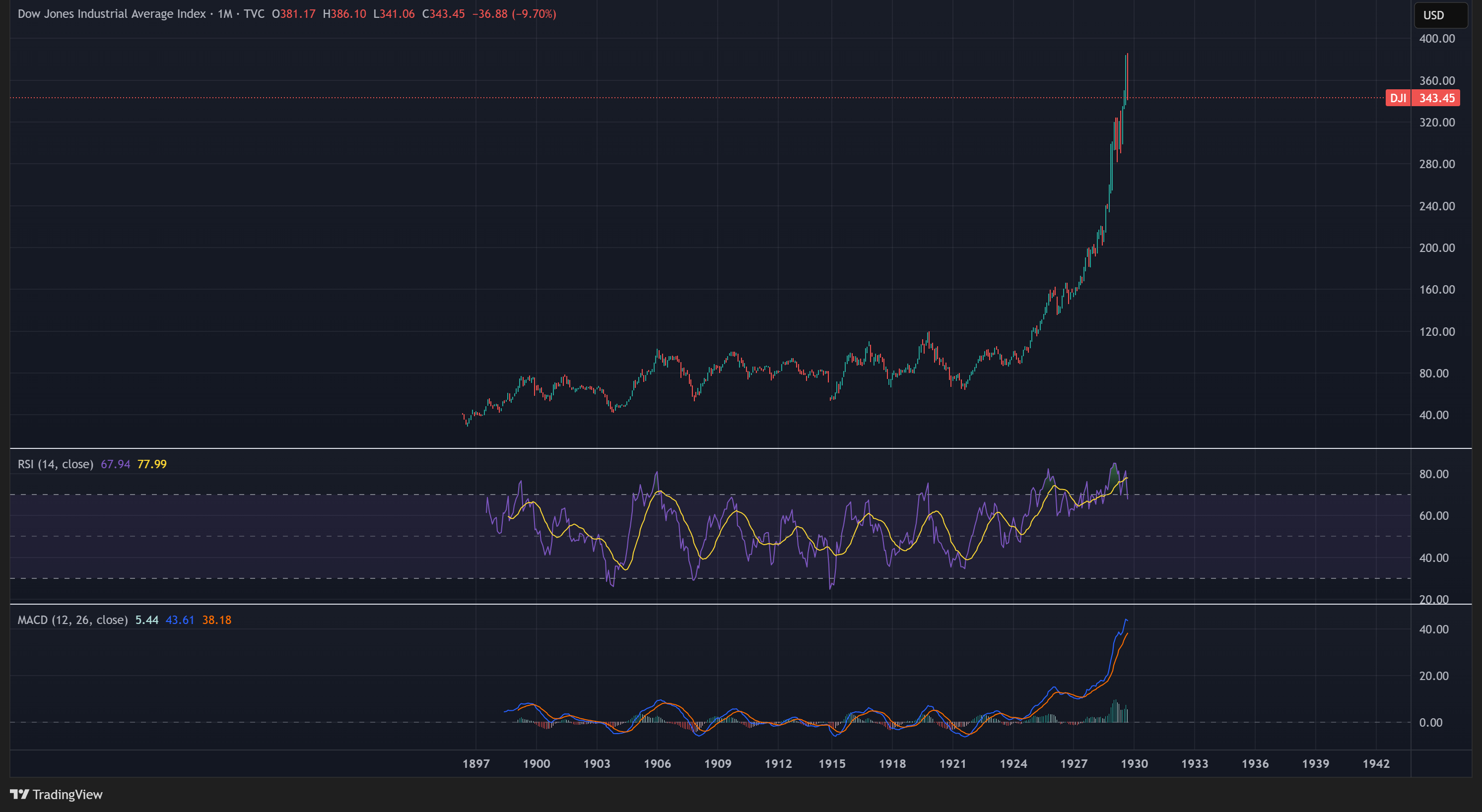The height and width of the screenshot is (812, 1482).
Task: Open the MACD (12, 26, close) indicator legend
Action: [72, 620]
